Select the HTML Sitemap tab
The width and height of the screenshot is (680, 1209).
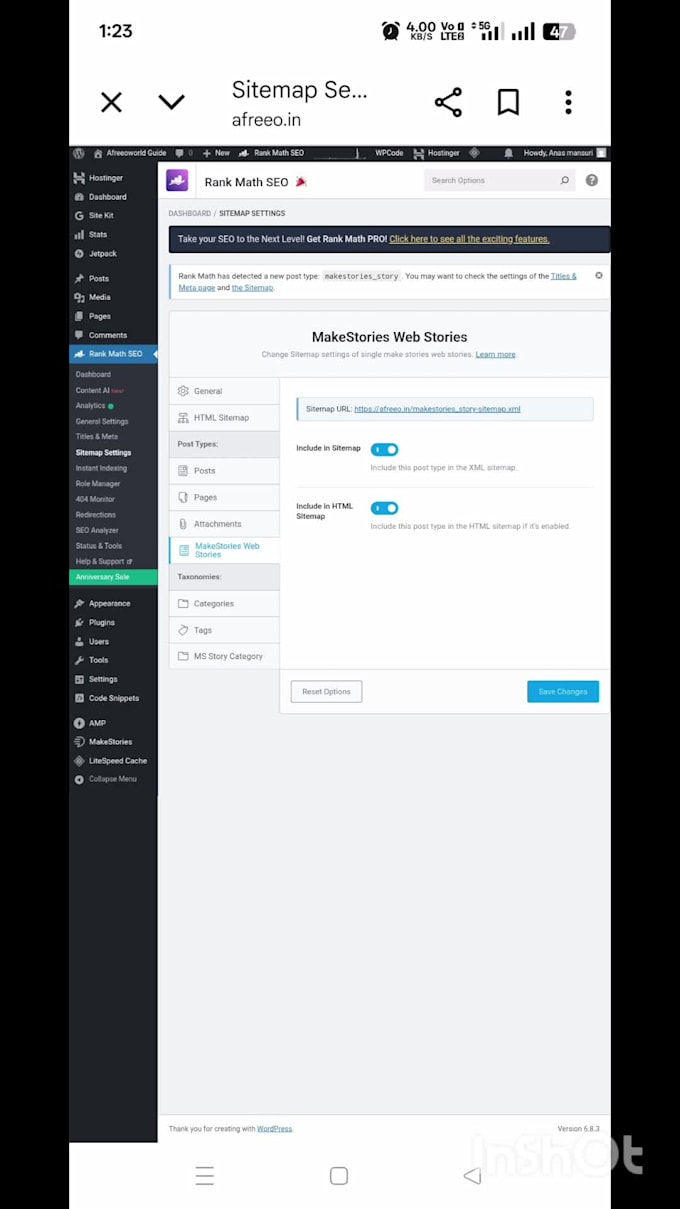click(224, 417)
